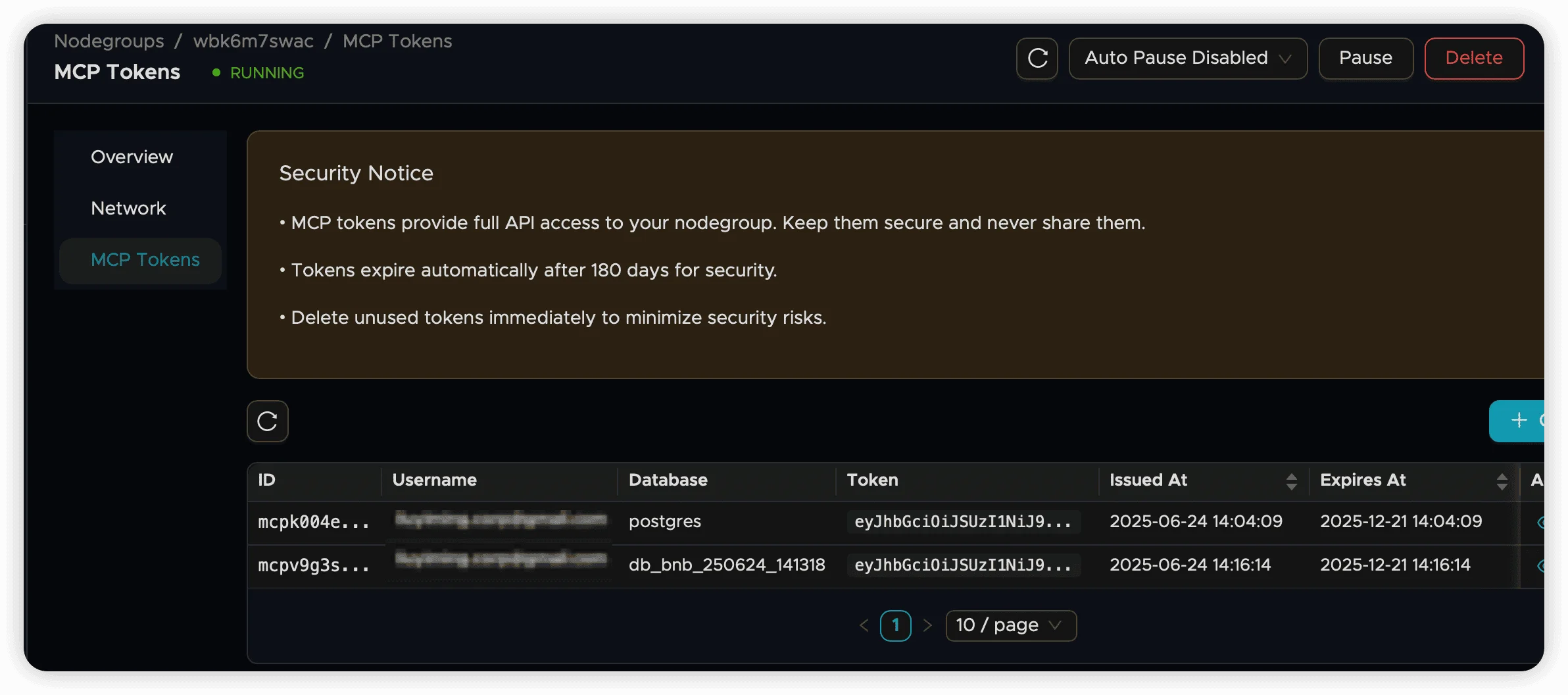1568x695 pixels.
Task: Refresh the MCP tokens table list
Action: (267, 421)
